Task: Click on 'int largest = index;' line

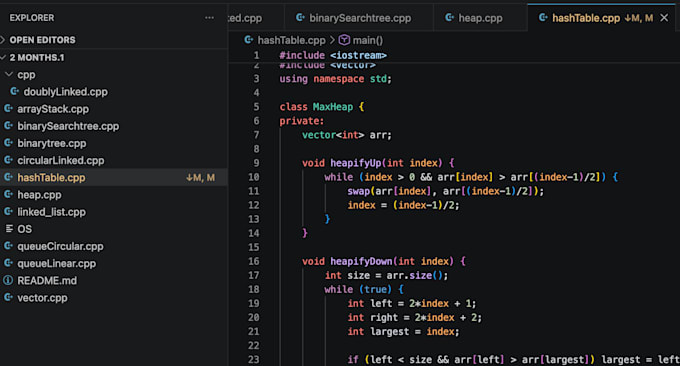Action: pos(403,331)
